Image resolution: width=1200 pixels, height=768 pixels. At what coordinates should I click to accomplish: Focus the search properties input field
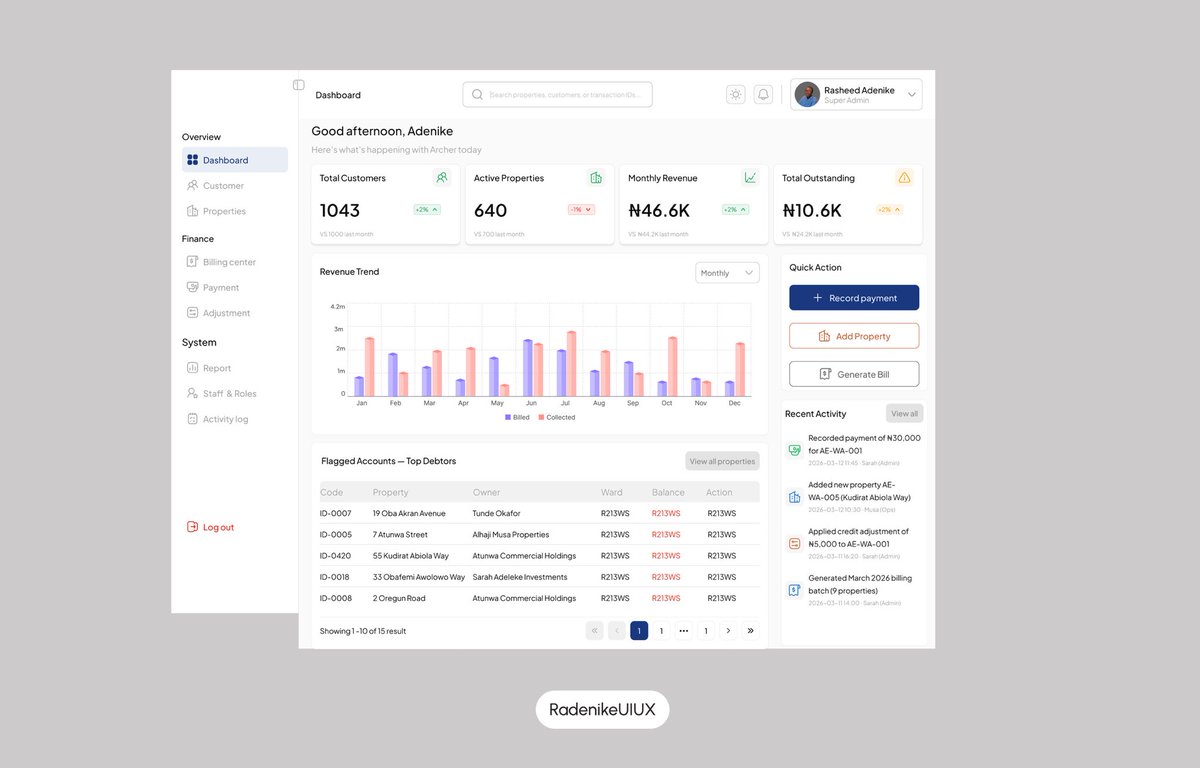(556, 93)
